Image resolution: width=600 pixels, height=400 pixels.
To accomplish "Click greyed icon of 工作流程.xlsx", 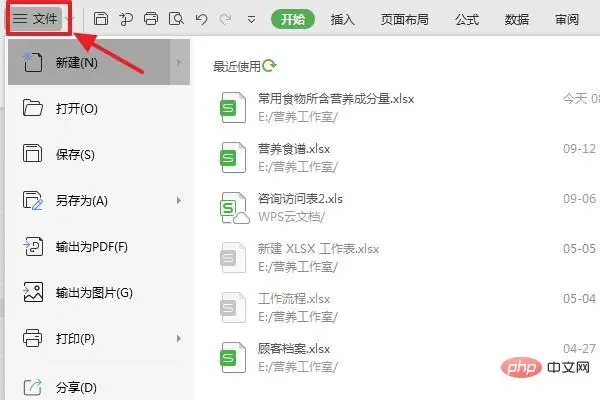I will [x=233, y=307].
